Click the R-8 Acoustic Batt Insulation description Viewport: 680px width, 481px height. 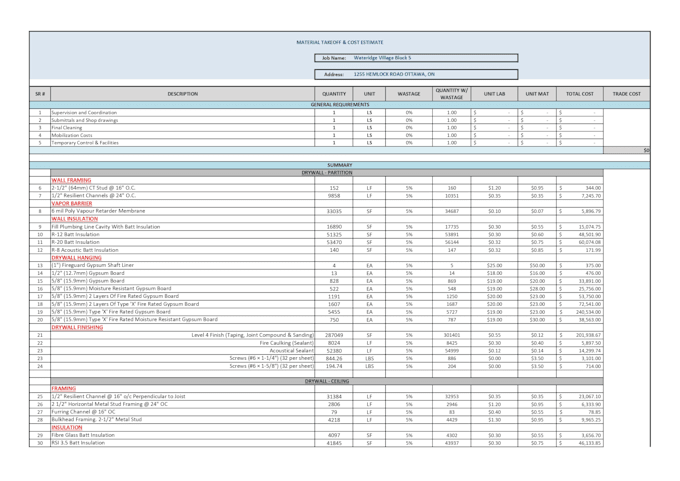(x=183, y=250)
